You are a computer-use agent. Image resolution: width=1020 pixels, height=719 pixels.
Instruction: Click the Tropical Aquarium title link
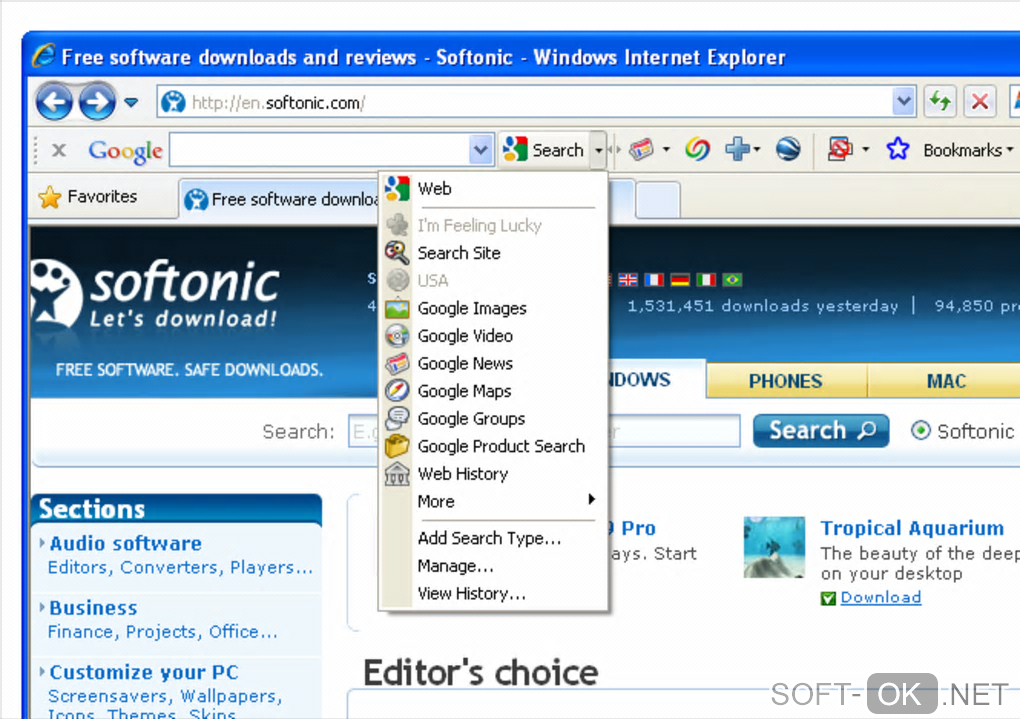click(x=912, y=528)
